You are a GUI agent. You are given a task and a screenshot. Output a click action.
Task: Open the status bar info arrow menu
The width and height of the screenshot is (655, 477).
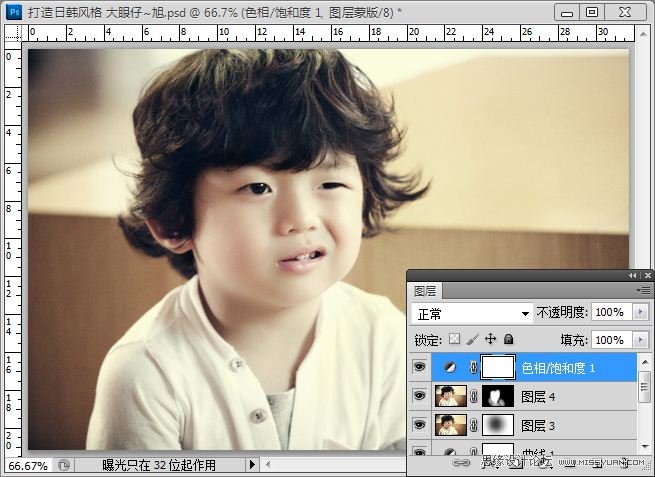pos(252,464)
